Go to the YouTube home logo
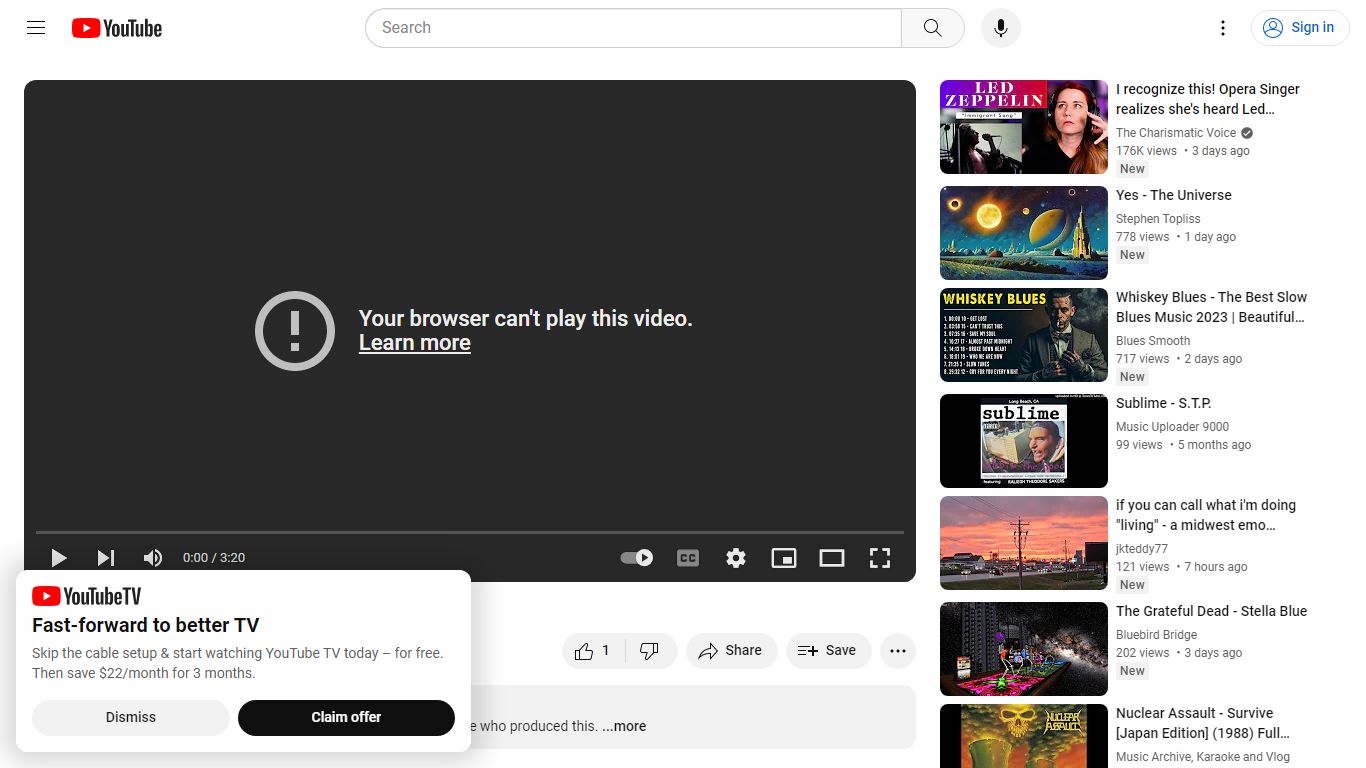1366x768 pixels. 117,28
